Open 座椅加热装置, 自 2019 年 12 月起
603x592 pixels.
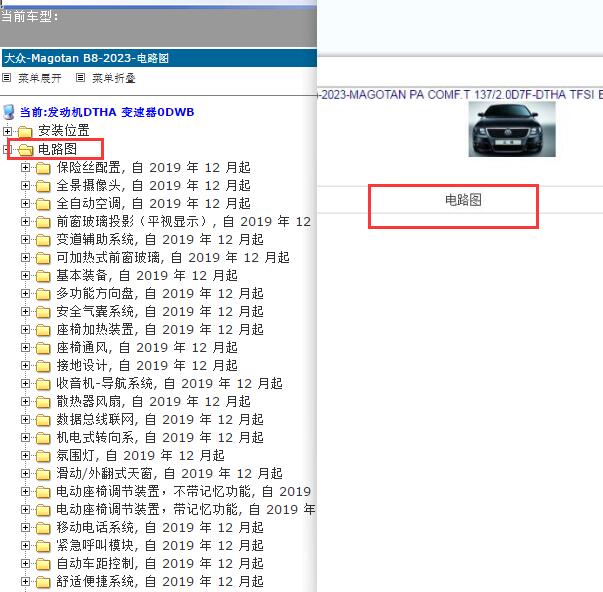pos(160,329)
